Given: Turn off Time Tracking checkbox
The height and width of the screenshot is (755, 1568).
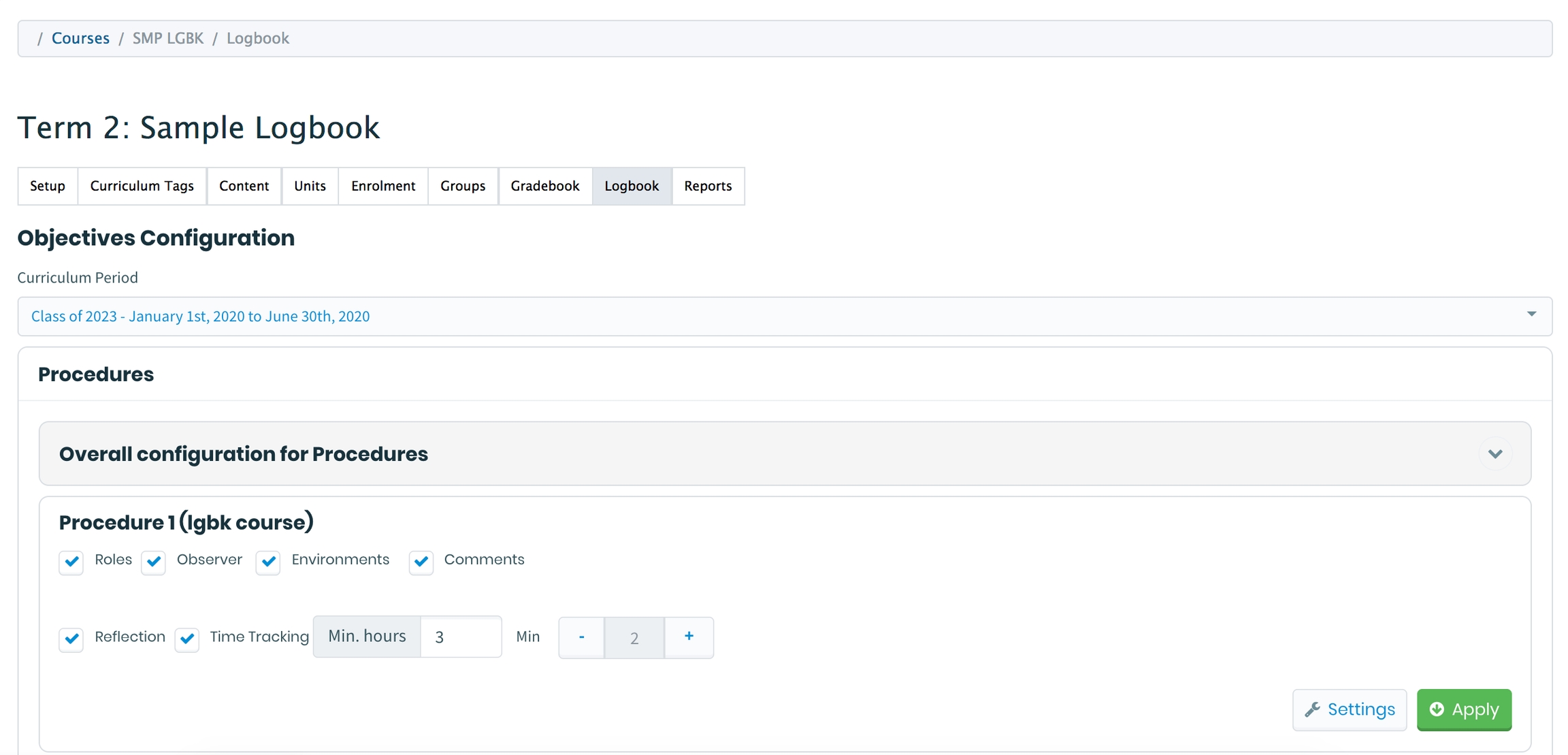Looking at the screenshot, I should tap(187, 639).
